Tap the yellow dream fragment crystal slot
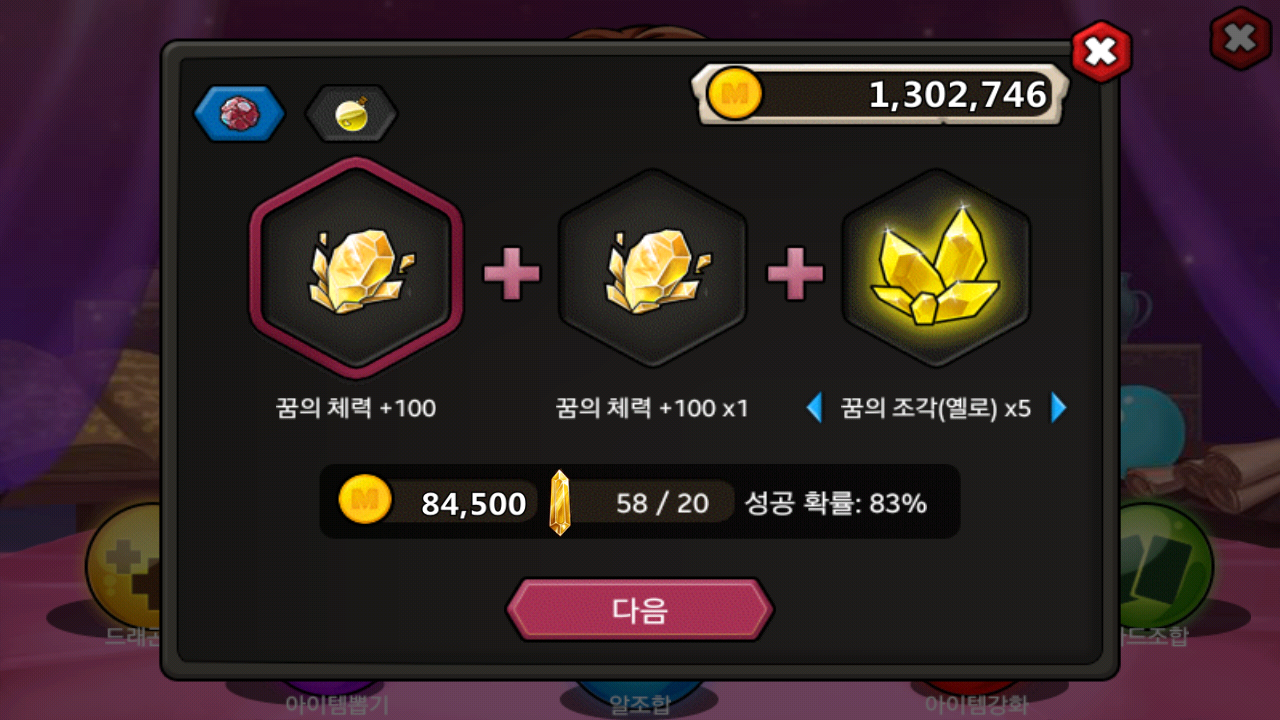 pos(935,268)
